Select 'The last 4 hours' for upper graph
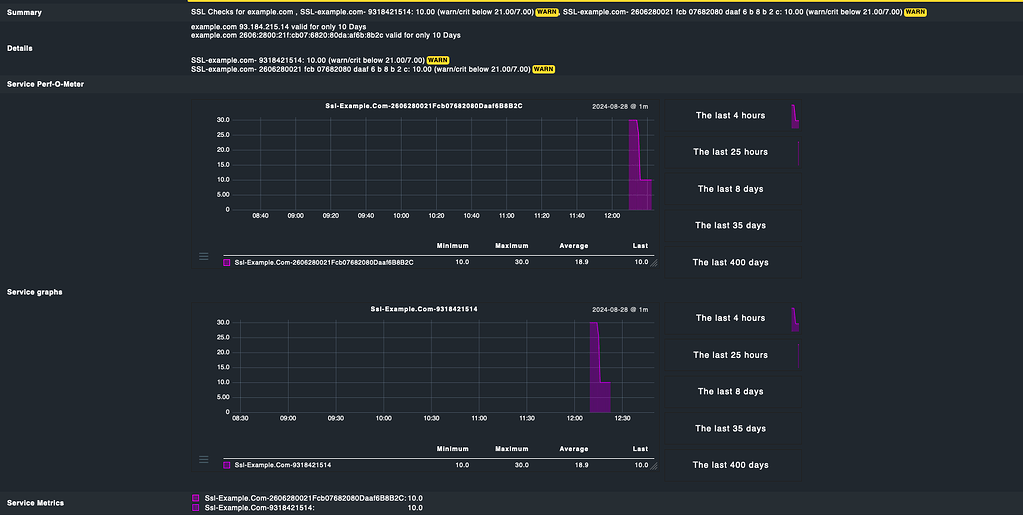 [730, 115]
